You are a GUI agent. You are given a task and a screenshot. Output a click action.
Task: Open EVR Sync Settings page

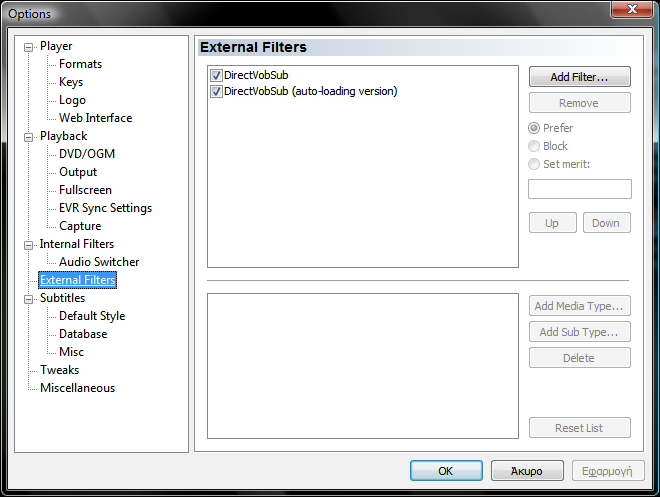click(x=105, y=208)
